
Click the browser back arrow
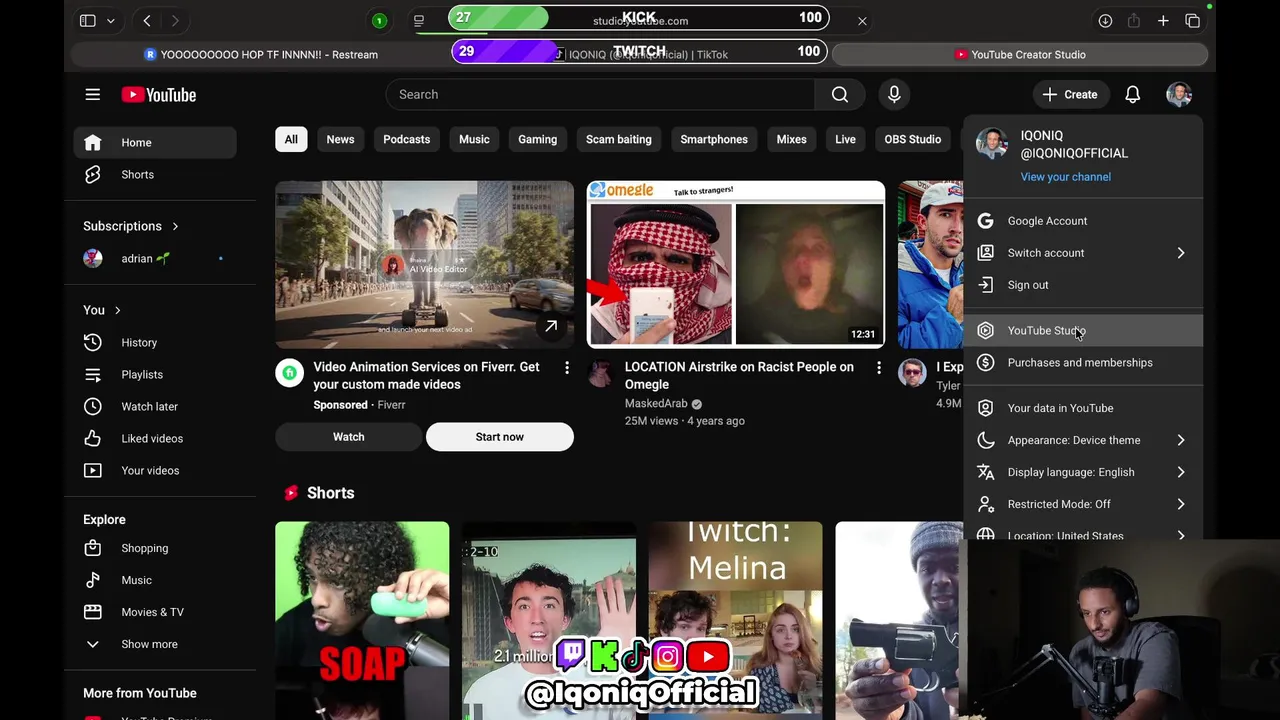[x=147, y=20]
